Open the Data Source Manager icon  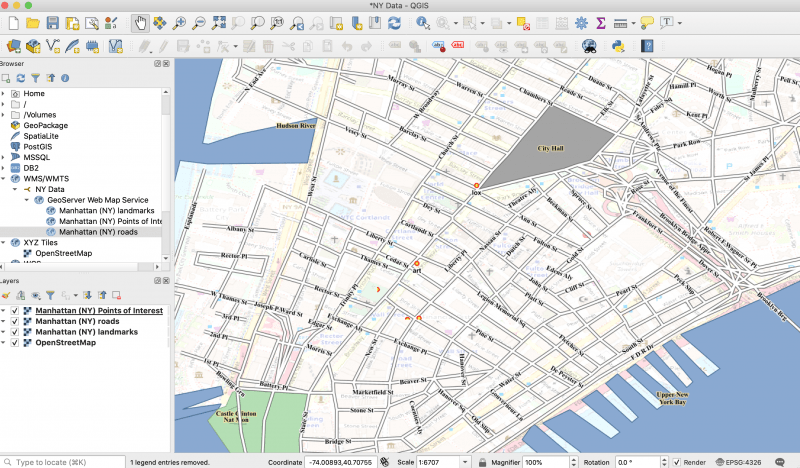coord(14,46)
